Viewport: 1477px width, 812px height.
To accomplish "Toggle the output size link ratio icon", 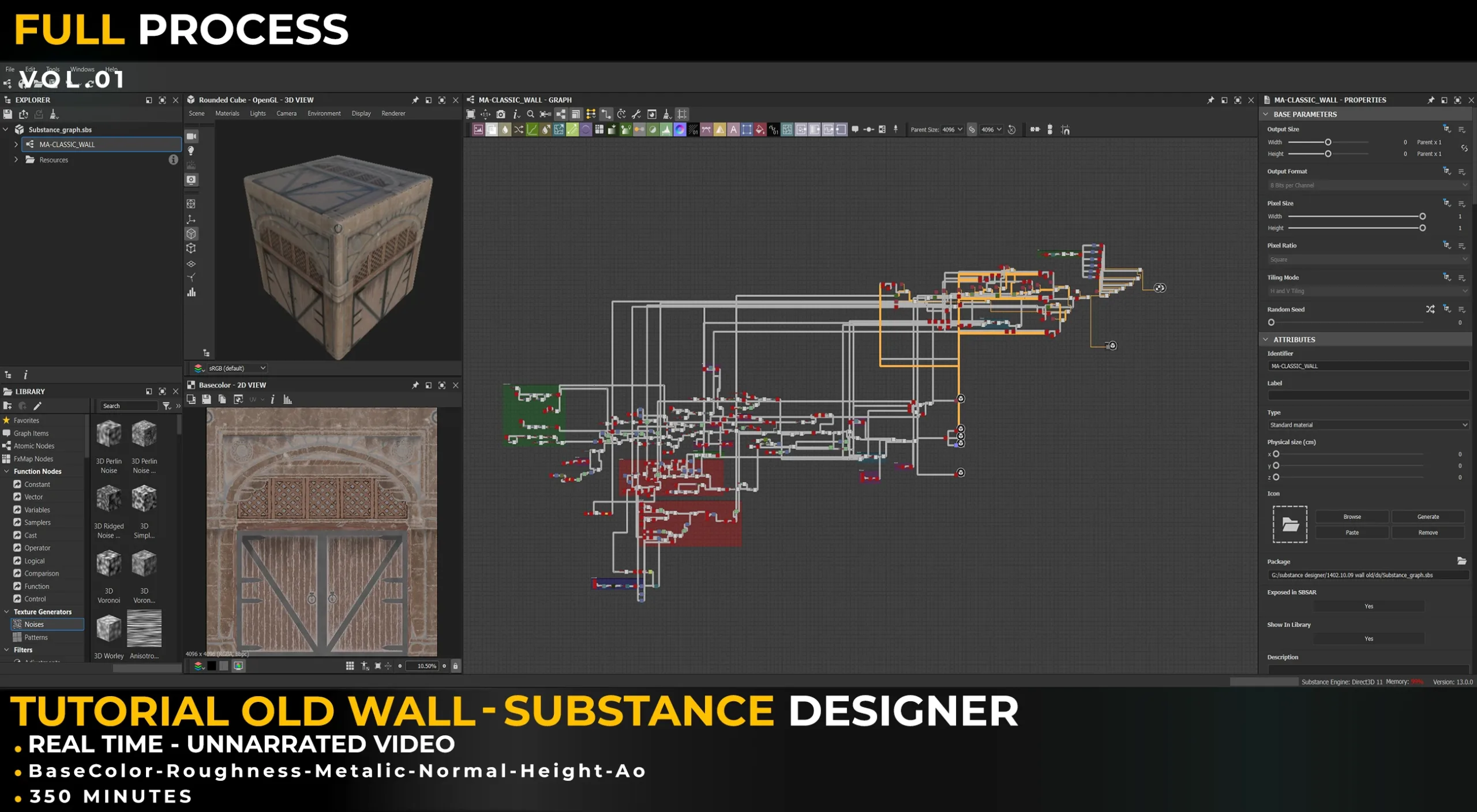I will click(x=1464, y=148).
